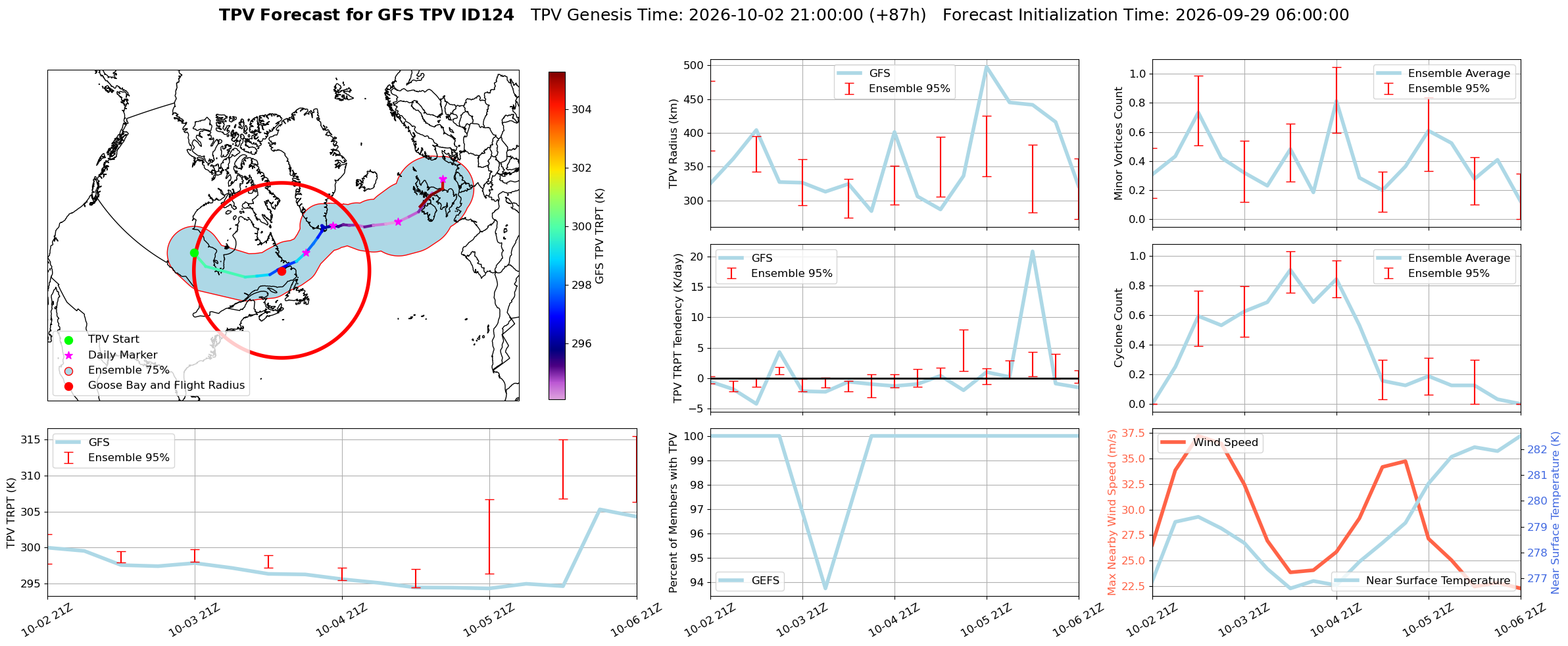Click the Near Surface Temperature line sample in the legend
Viewport: 1568px width, 646px height.
click(x=1346, y=581)
